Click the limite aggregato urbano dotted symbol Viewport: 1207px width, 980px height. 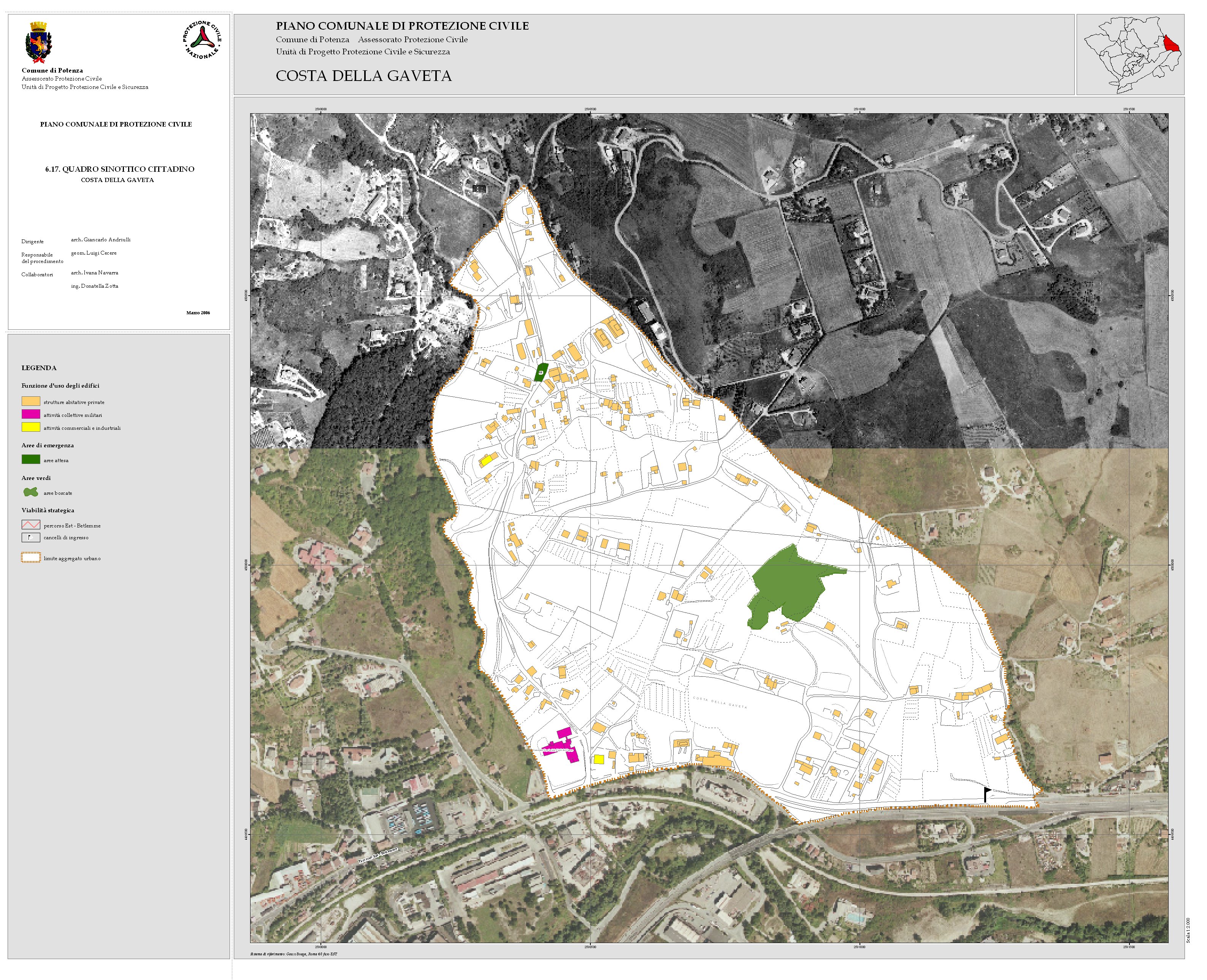click(30, 558)
